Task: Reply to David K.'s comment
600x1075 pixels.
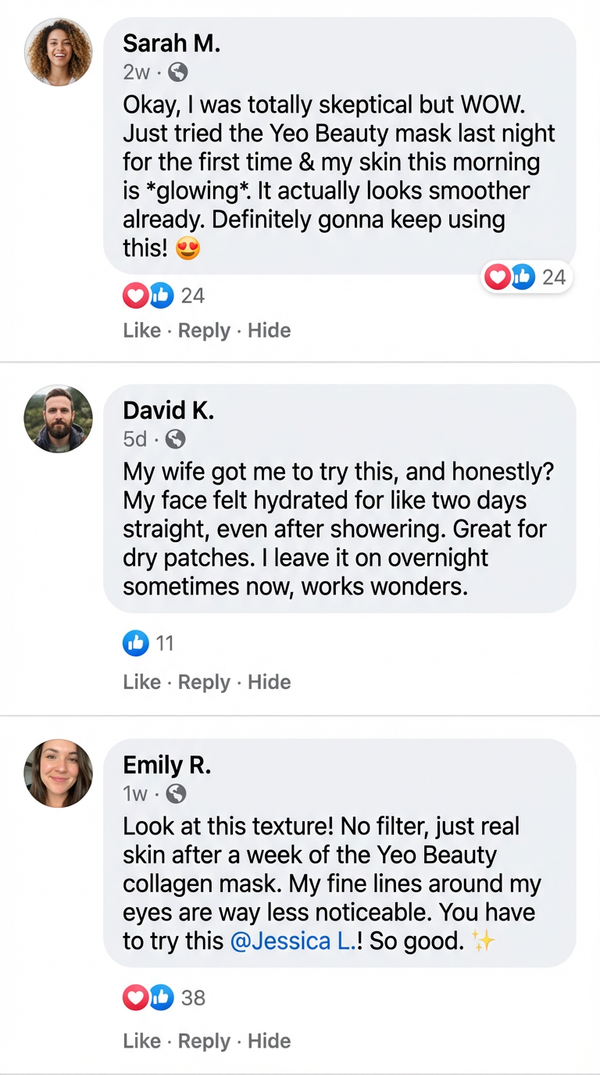Action: point(205,682)
